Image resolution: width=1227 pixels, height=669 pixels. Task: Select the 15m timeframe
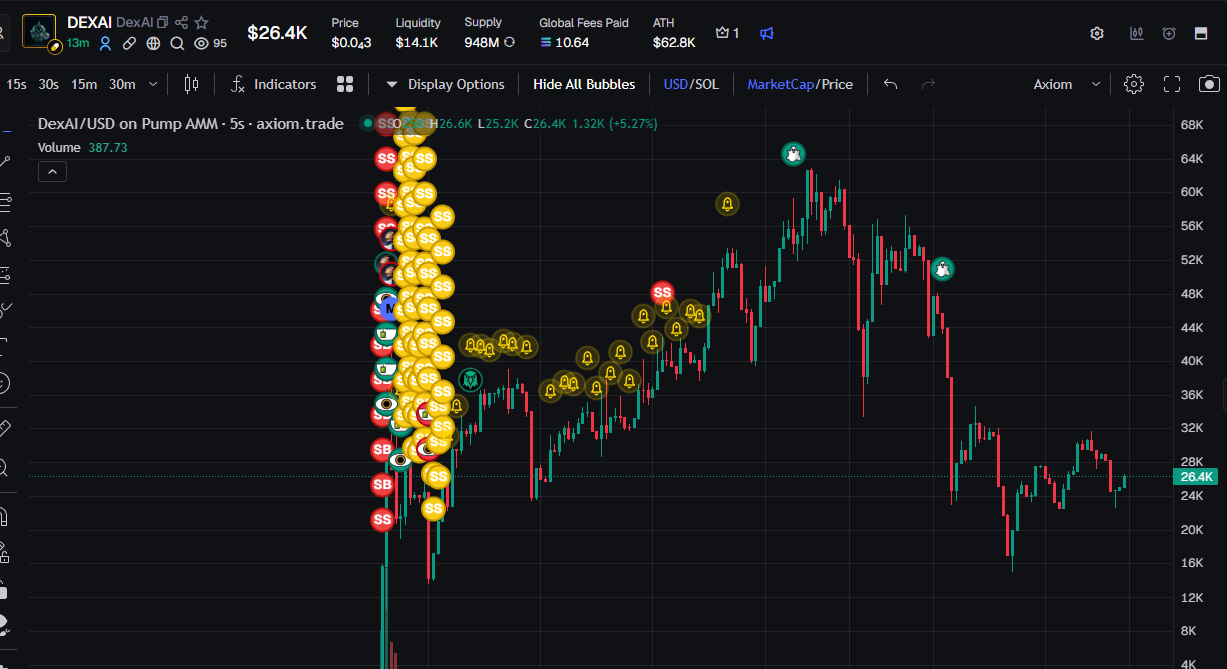[84, 84]
